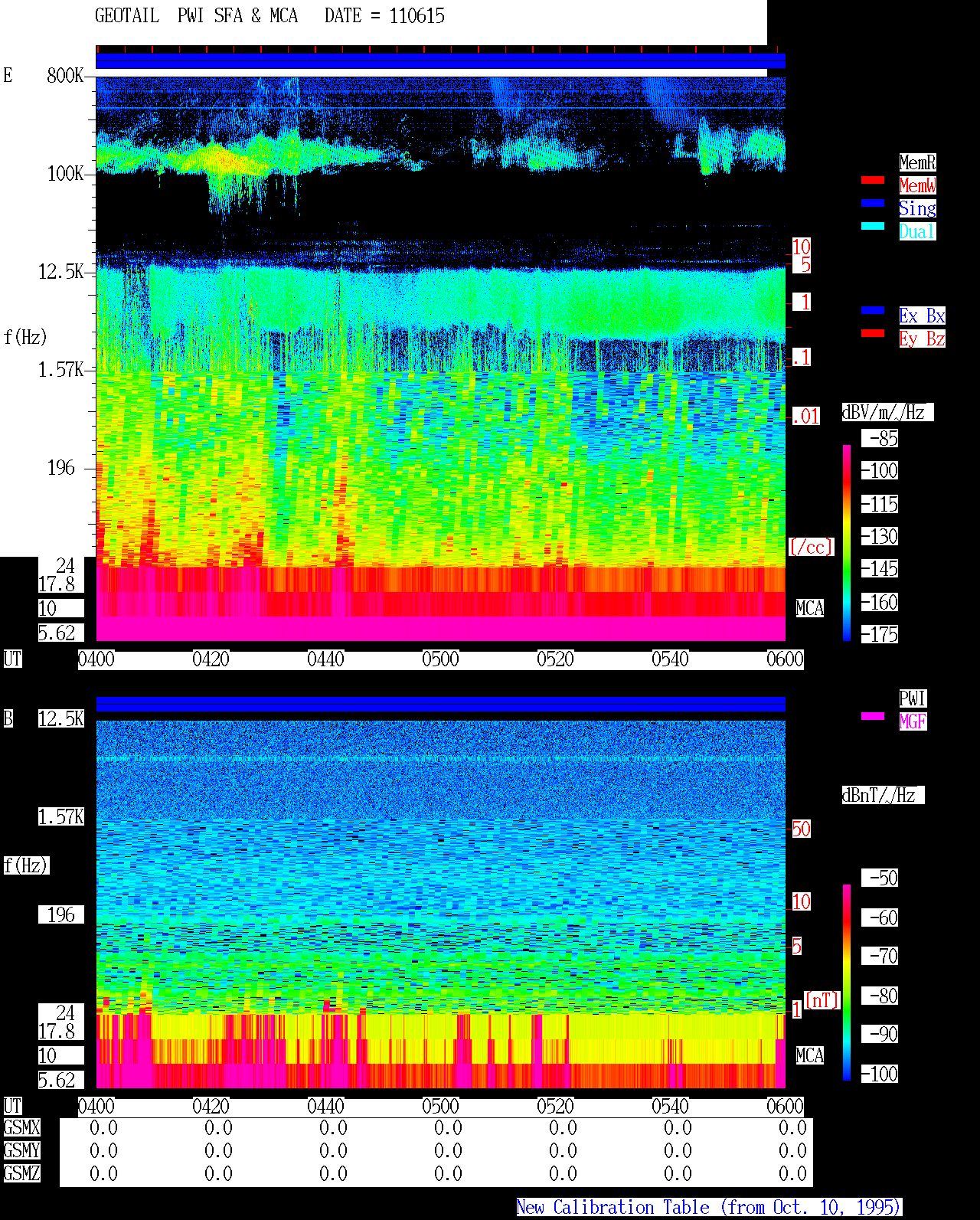Click the blue mode bar above B spectrogram
980x1220 pixels.
(440, 704)
